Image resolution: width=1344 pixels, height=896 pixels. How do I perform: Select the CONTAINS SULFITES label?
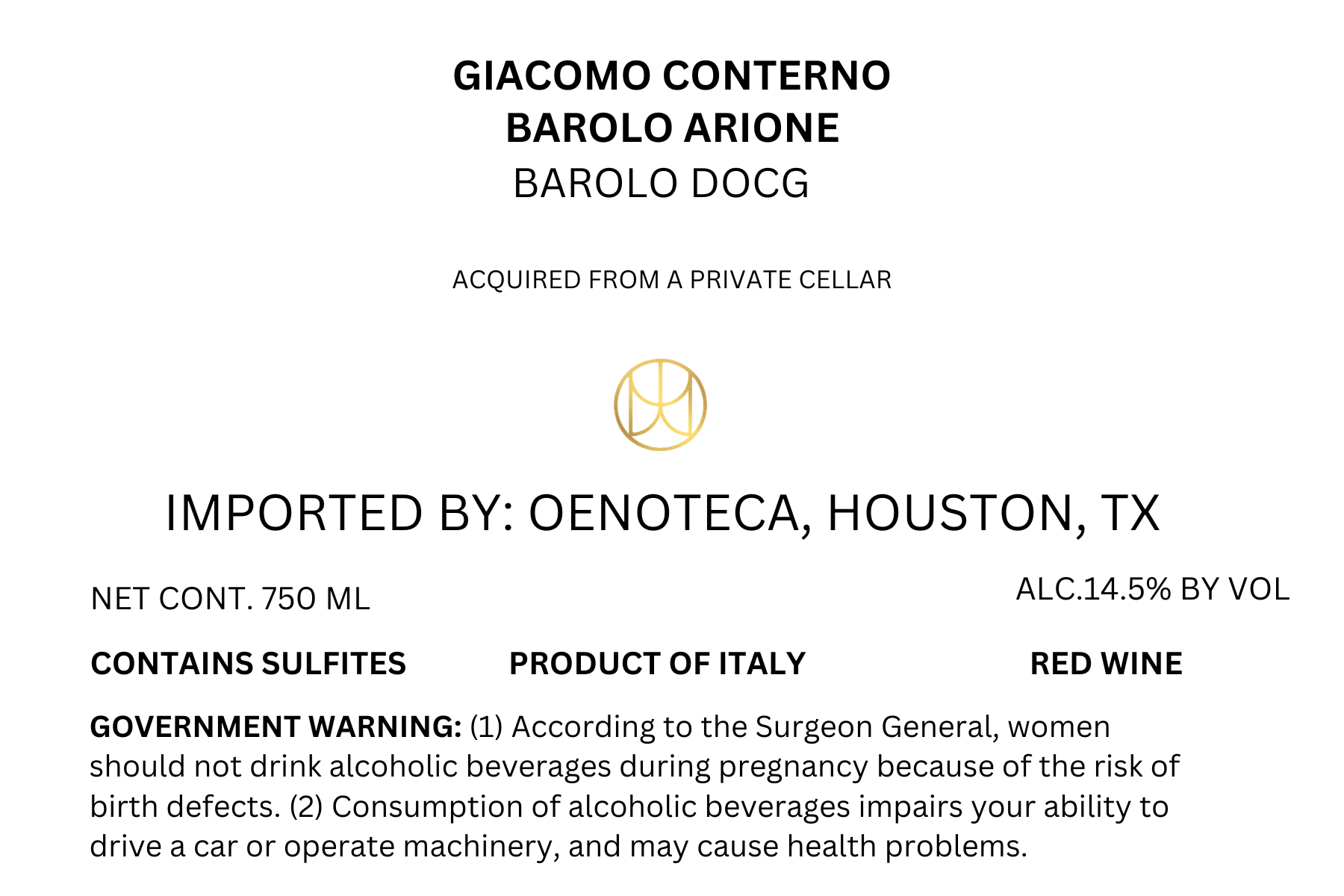tap(248, 664)
